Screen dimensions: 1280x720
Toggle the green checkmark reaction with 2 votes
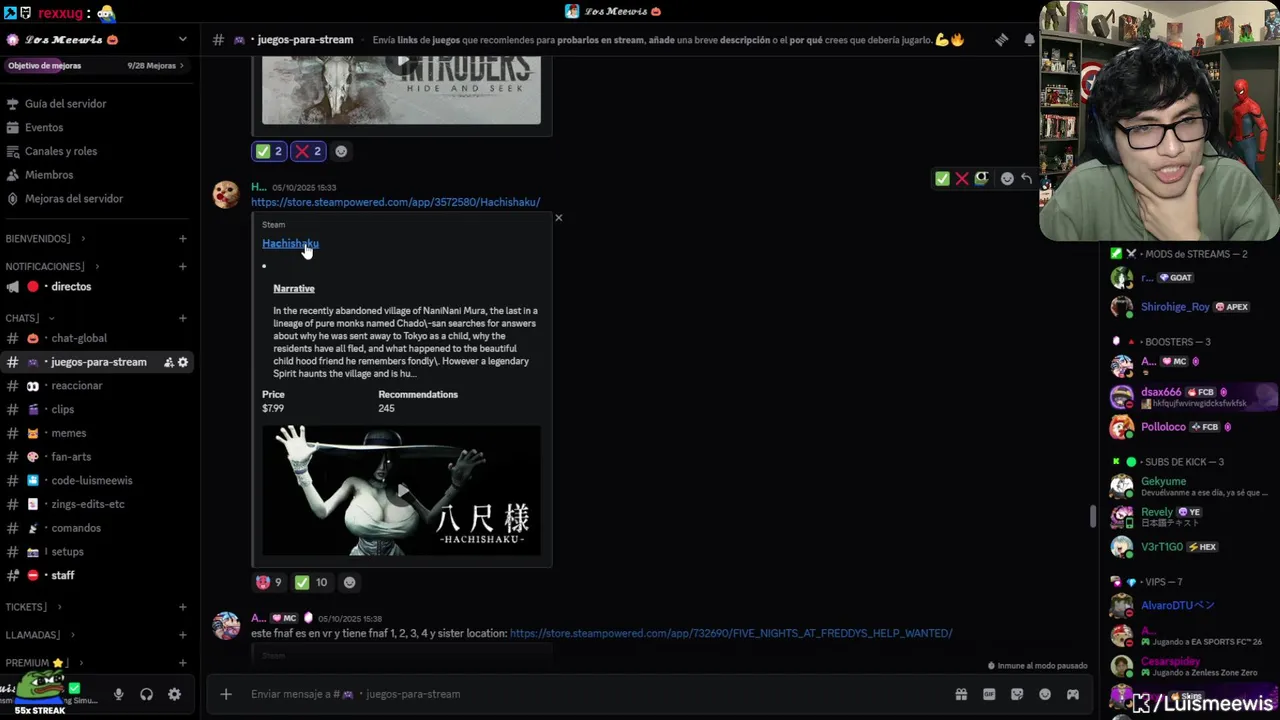pyautogui.click(x=269, y=151)
